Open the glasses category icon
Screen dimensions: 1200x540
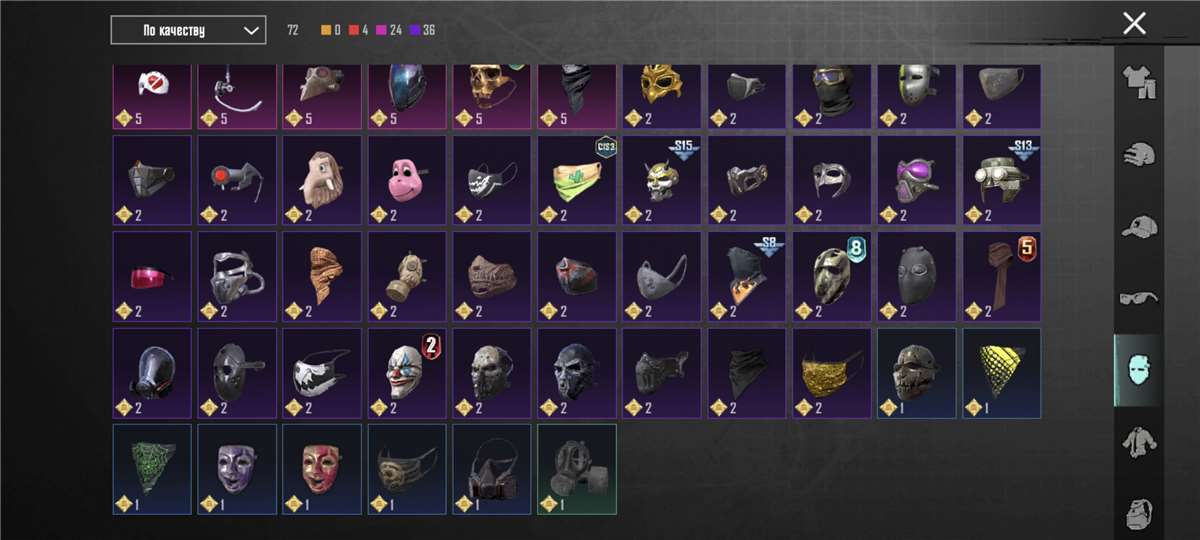(x=1137, y=298)
